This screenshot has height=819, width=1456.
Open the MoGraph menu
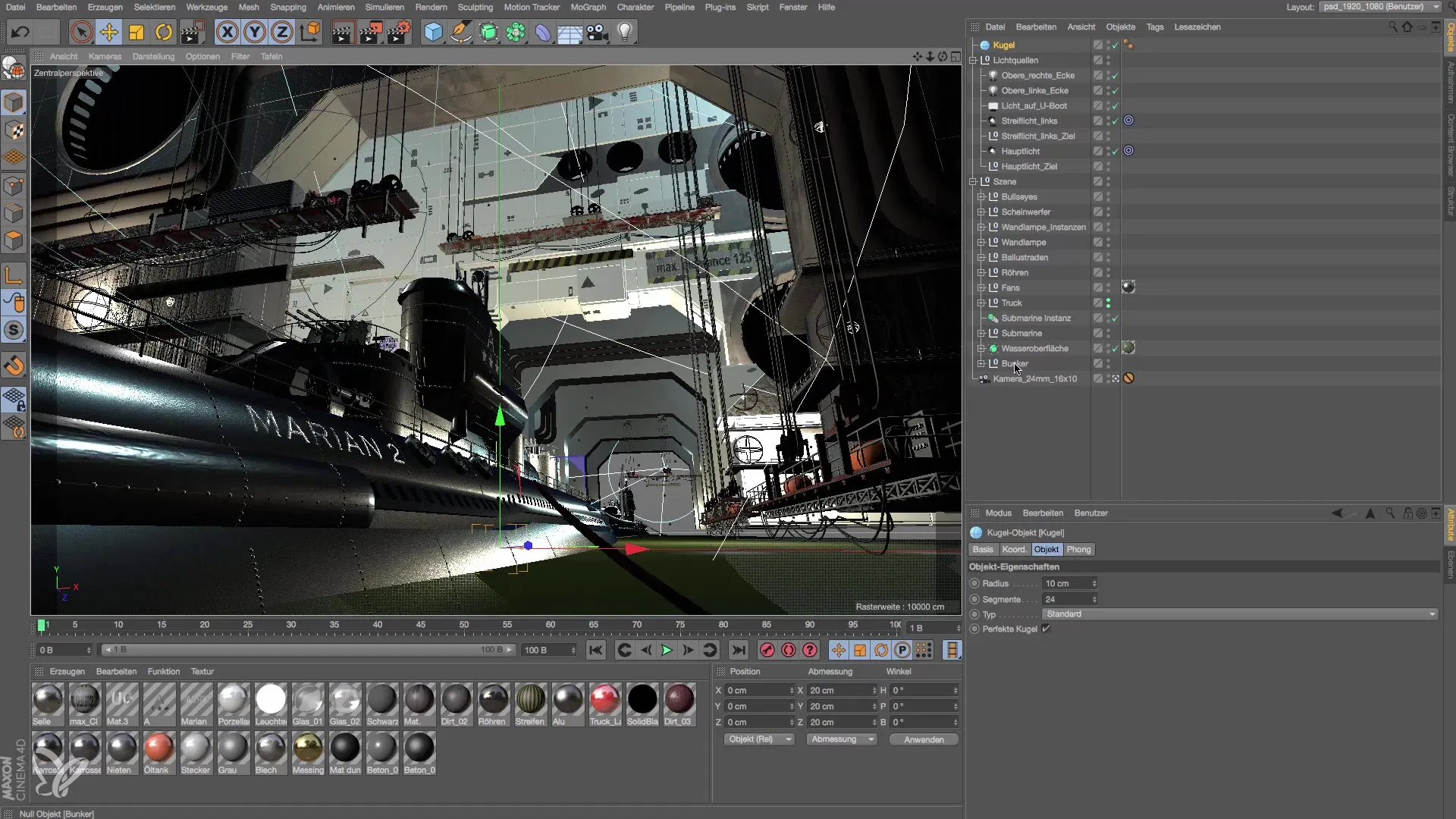(588, 7)
